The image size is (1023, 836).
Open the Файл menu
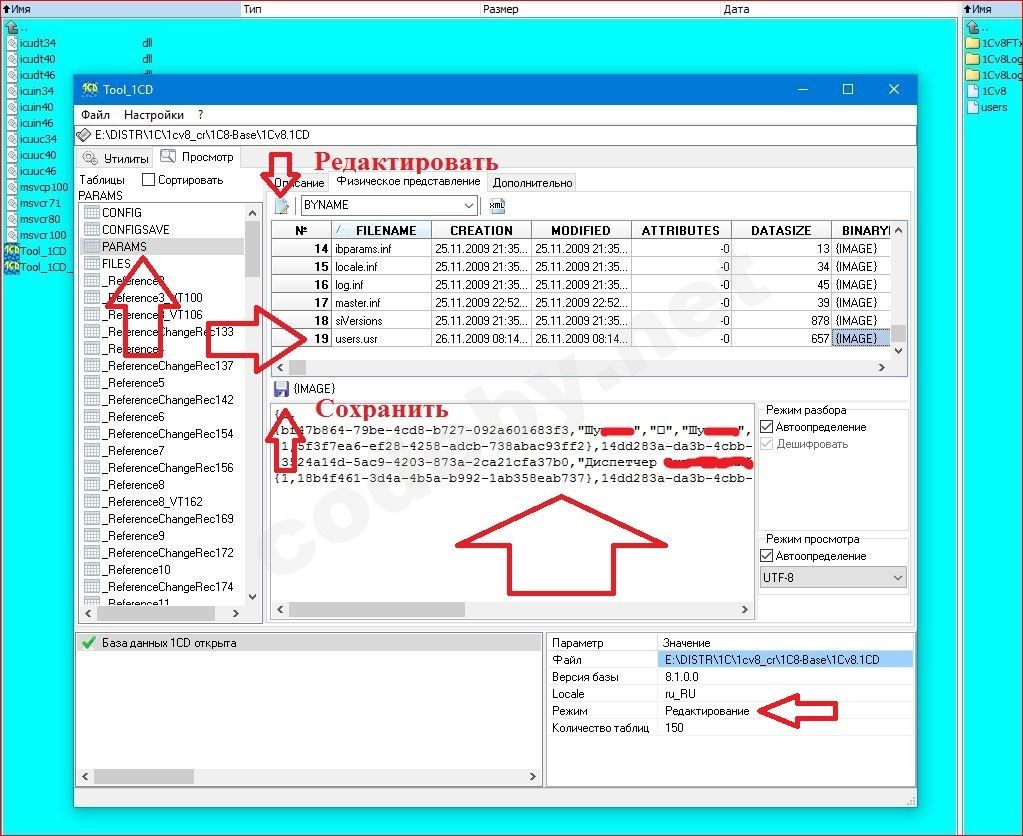pos(95,115)
